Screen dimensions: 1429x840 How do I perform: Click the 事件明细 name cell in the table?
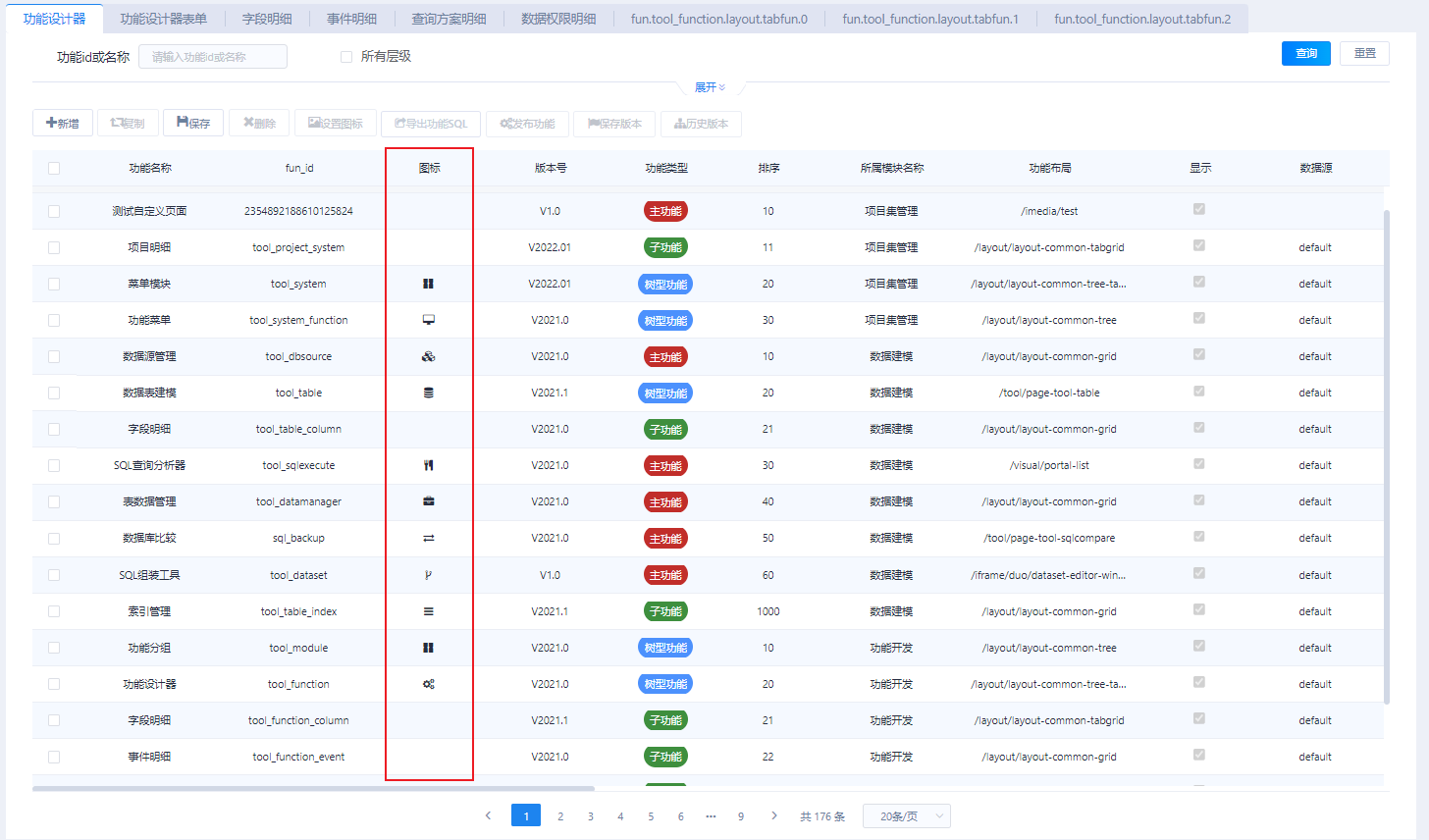point(149,757)
